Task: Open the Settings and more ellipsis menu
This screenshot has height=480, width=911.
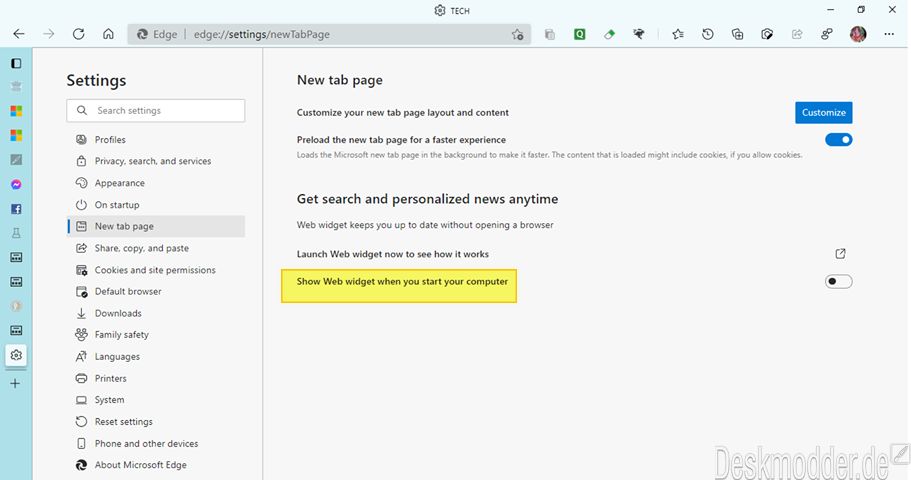Action: click(889, 34)
